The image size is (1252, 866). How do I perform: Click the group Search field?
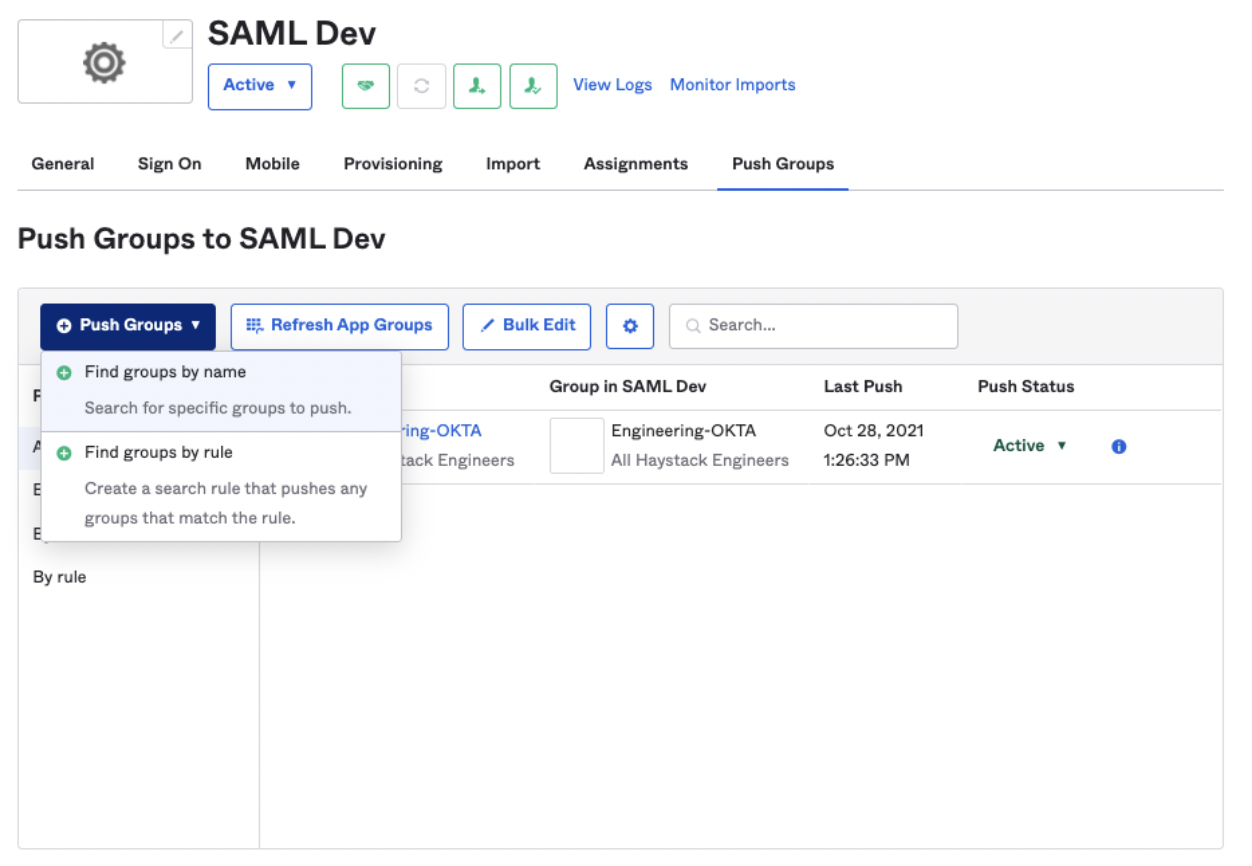point(814,326)
